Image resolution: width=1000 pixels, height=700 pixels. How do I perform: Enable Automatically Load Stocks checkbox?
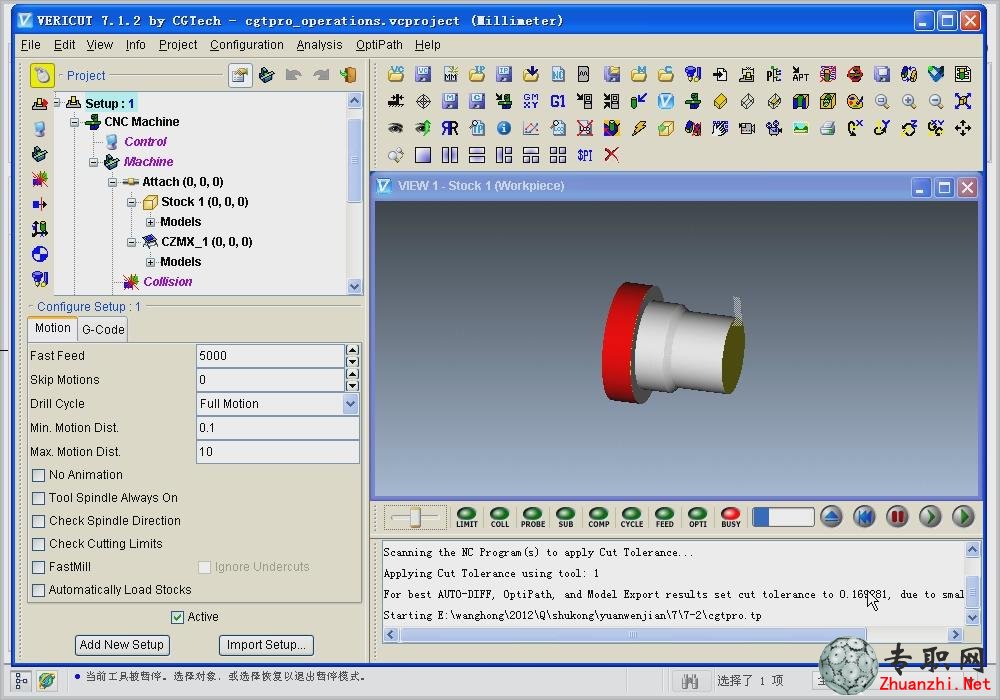coord(38,590)
